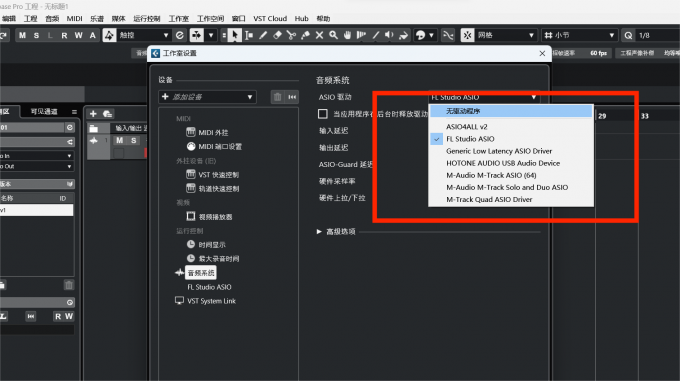Open the MIDI menu in menu bar
This screenshot has width=680, height=381.
pos(75,19)
